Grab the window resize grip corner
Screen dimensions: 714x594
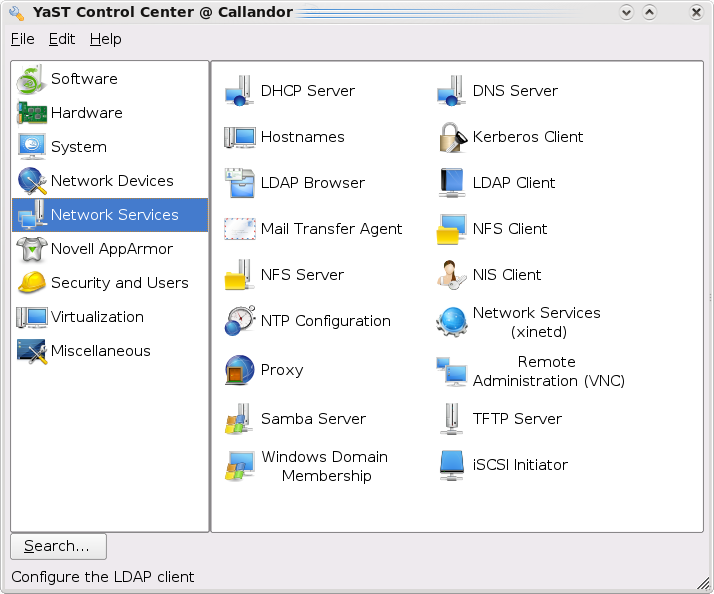point(704,584)
